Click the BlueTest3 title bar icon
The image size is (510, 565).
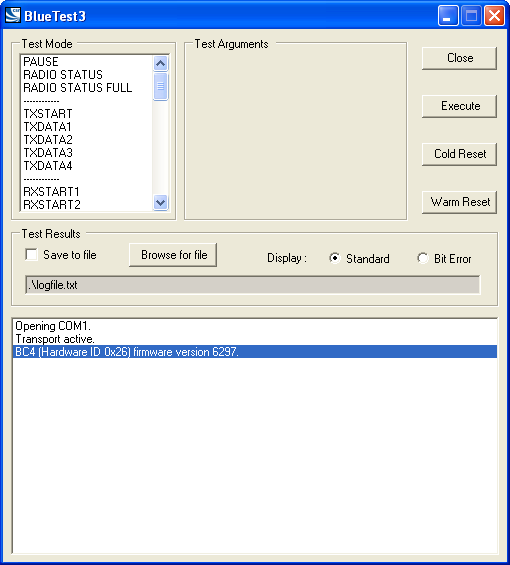point(13,15)
